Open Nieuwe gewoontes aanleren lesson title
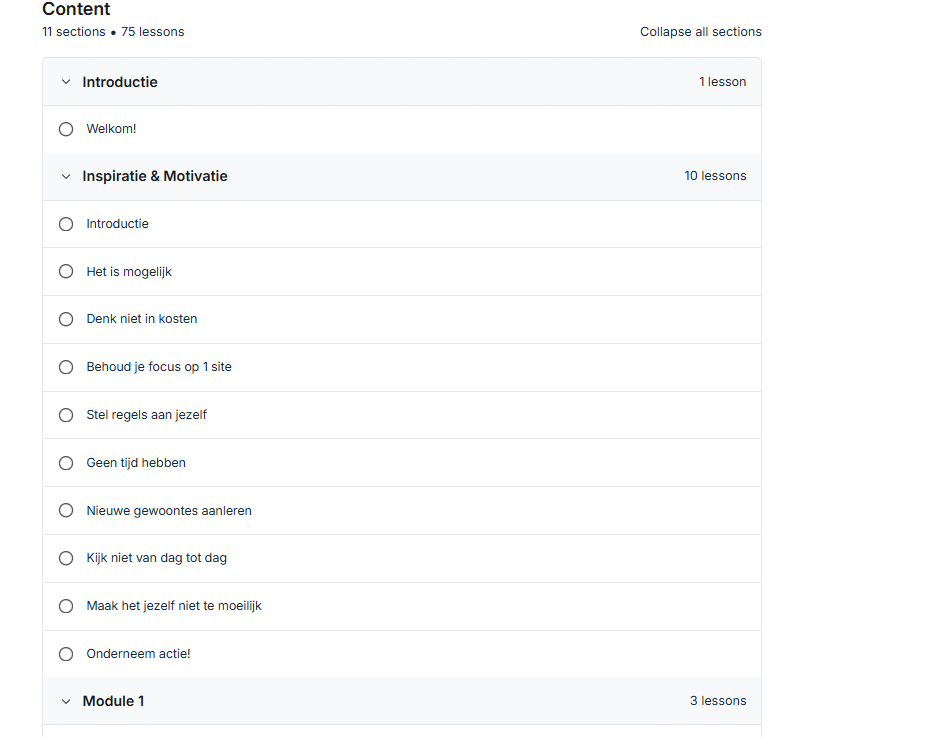 point(169,511)
